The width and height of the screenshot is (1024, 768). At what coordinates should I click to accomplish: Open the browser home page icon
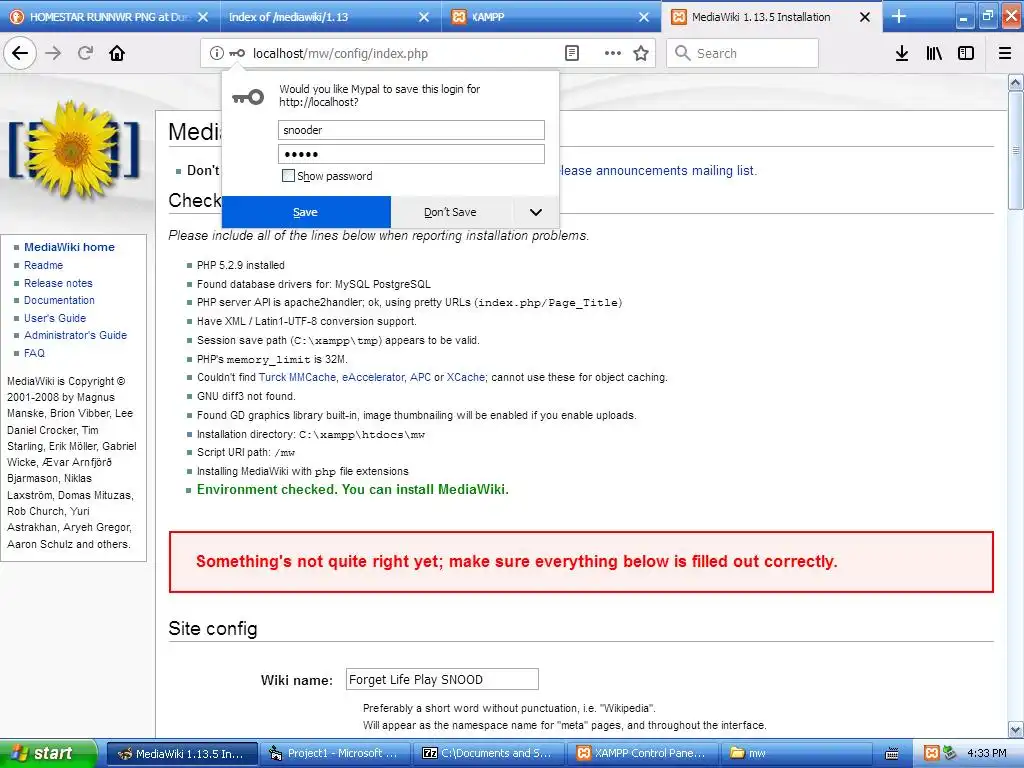[117, 54]
